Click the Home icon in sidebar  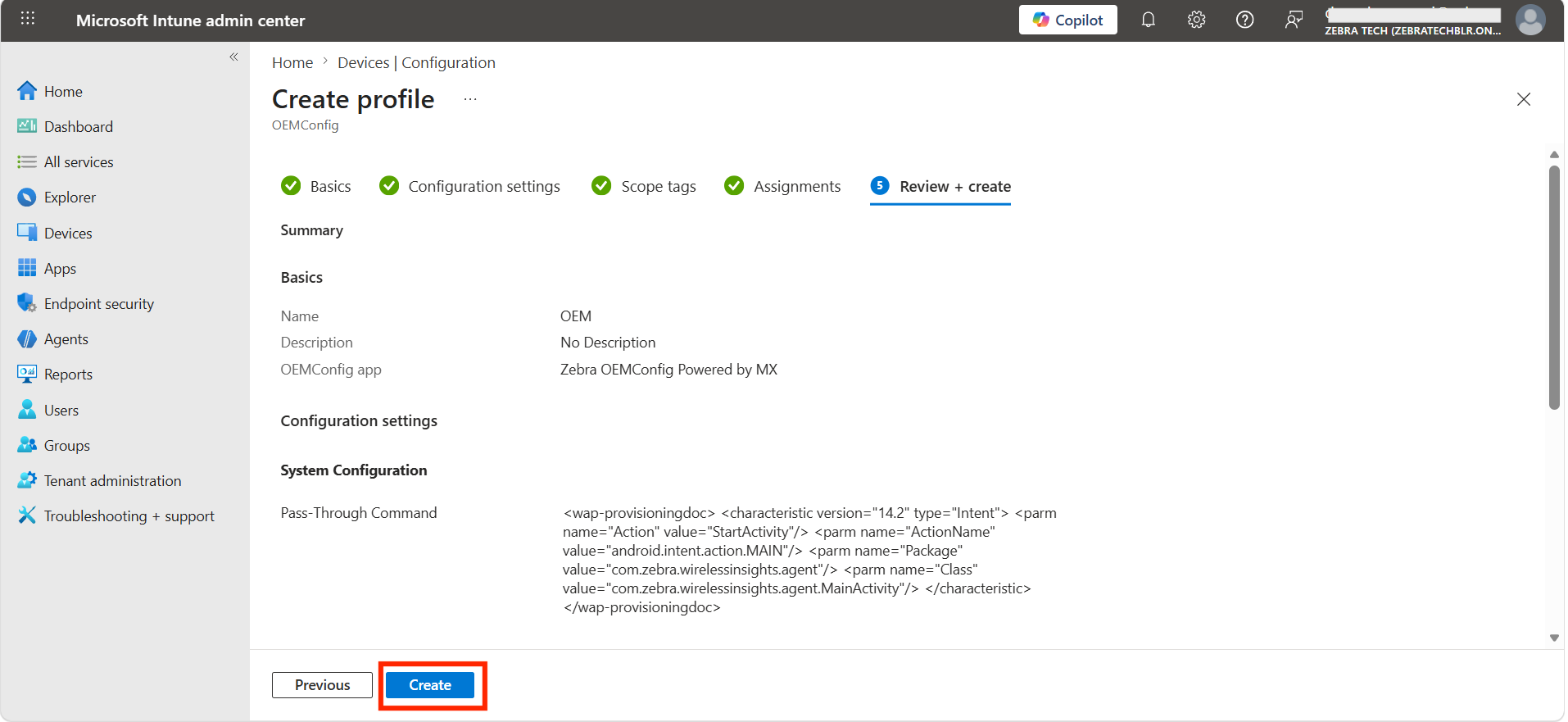coord(27,91)
